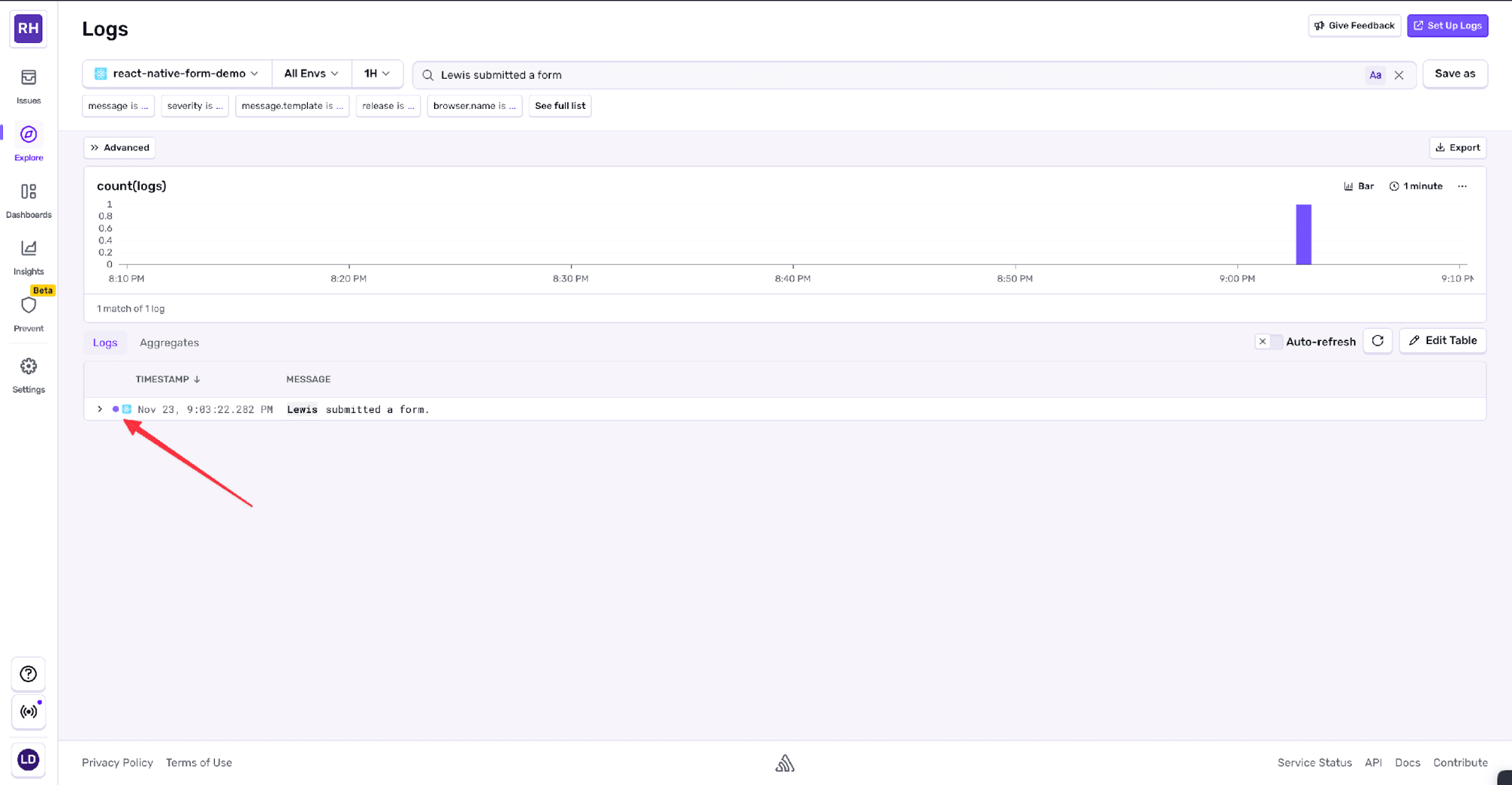Click the Edit Table button
This screenshot has width=1512, height=785.
click(x=1442, y=340)
